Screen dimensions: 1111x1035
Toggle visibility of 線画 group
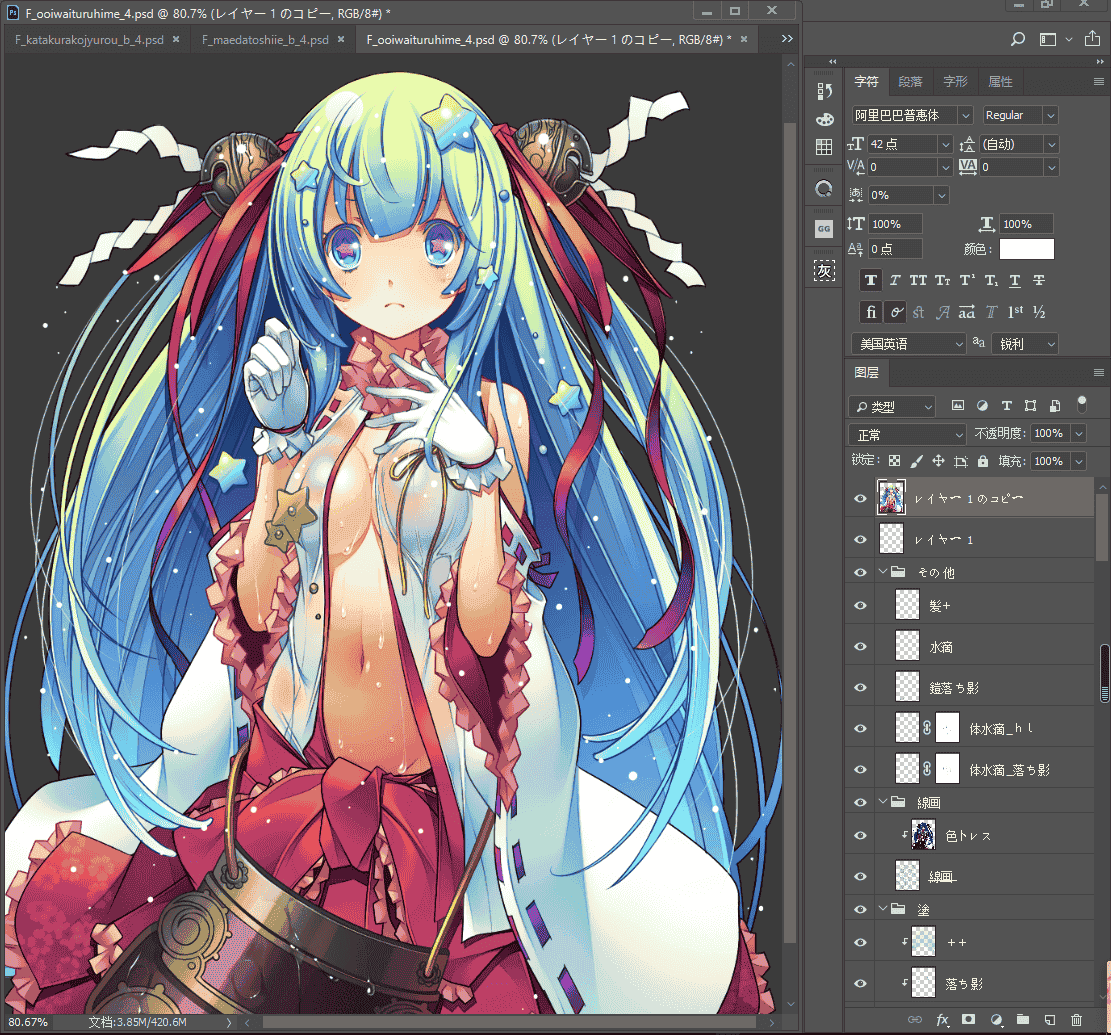pyautogui.click(x=860, y=803)
